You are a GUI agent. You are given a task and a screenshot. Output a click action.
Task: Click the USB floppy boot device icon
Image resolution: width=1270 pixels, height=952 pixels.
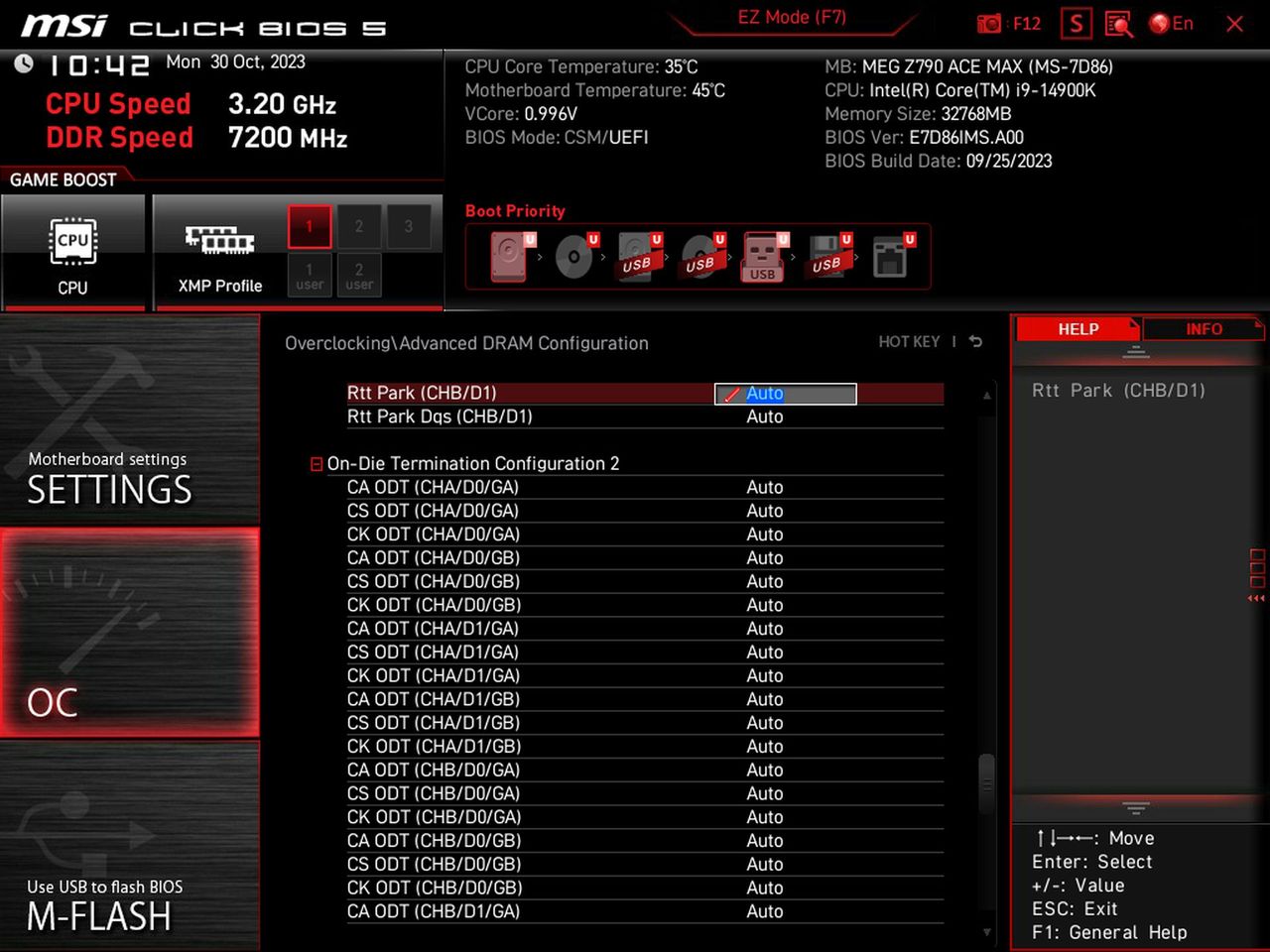(x=827, y=256)
